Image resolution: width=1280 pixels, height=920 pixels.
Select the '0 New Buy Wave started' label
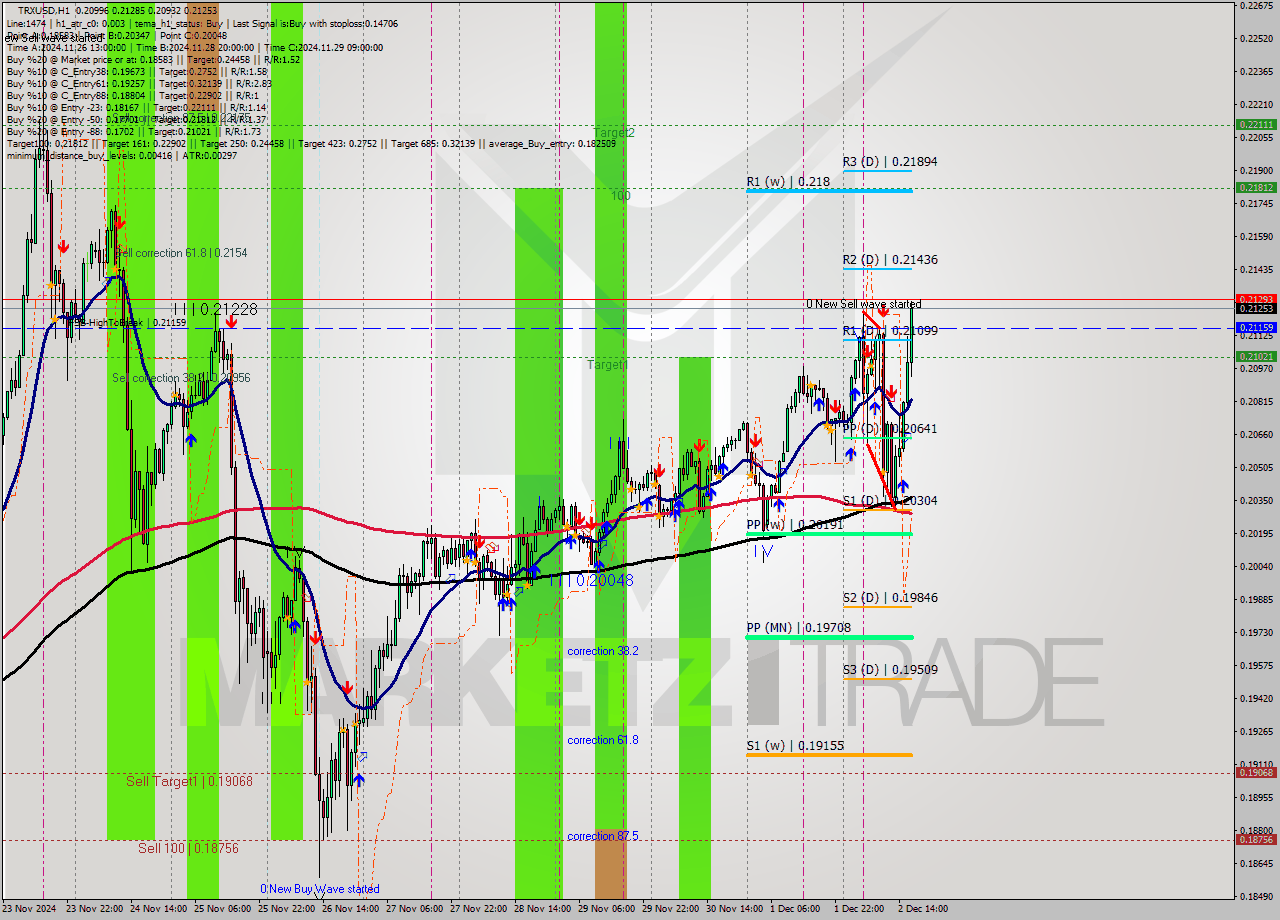320,889
